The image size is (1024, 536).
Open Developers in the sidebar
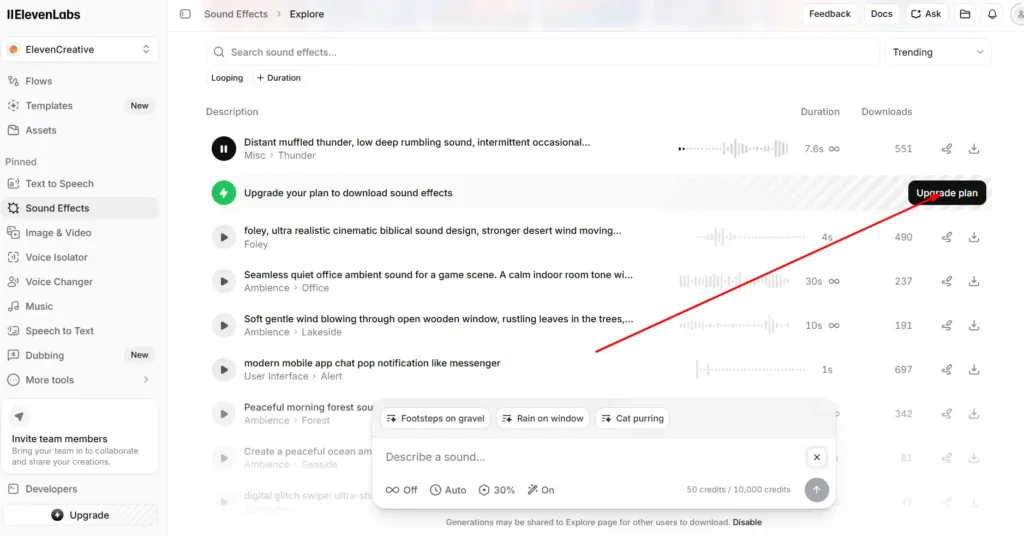[x=80, y=489]
